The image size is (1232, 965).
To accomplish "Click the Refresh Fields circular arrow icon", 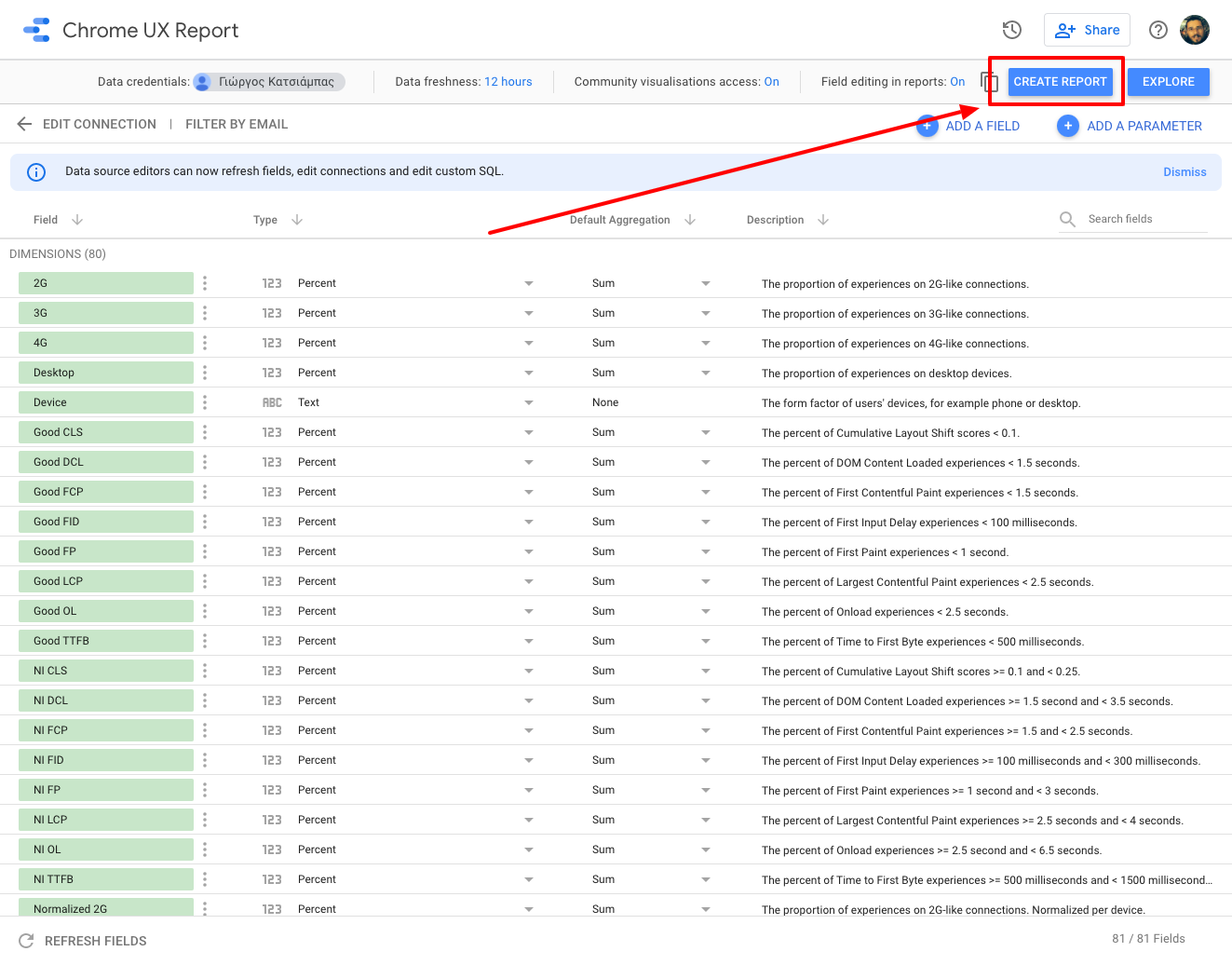I will (x=26, y=941).
